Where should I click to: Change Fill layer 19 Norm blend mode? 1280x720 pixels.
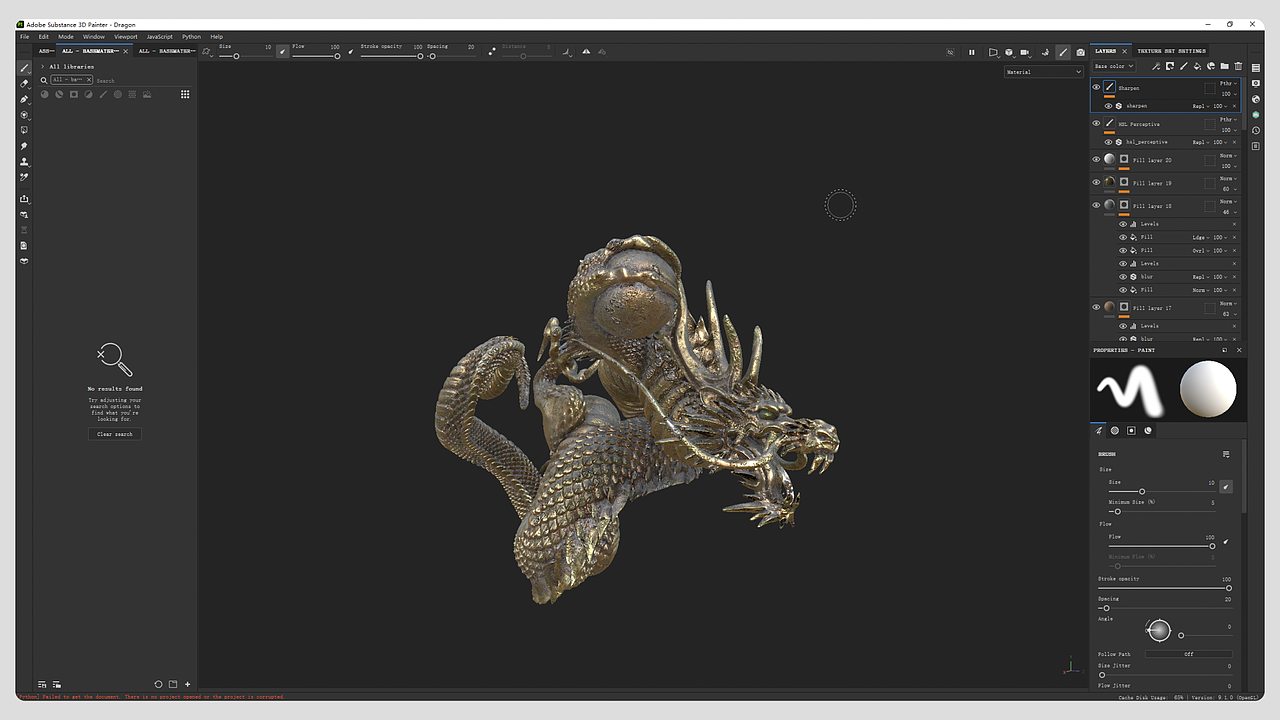pyautogui.click(x=1228, y=179)
